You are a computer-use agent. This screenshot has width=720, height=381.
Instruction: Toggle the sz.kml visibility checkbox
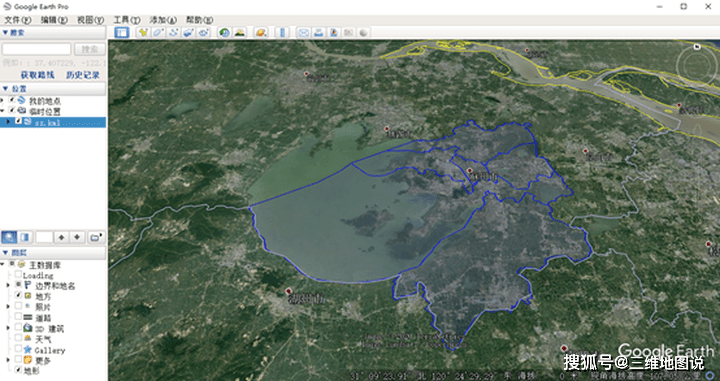pyautogui.click(x=18, y=121)
